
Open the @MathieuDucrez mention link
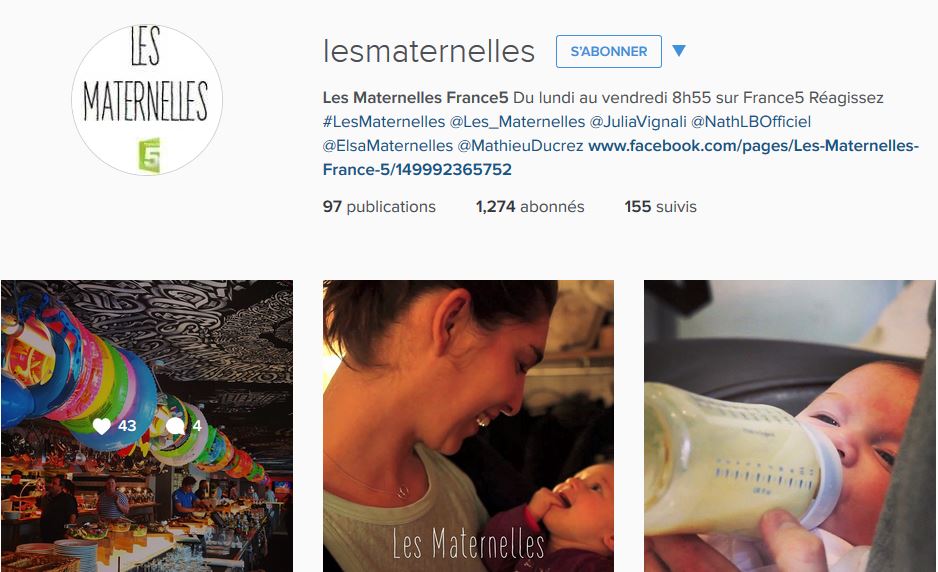(x=520, y=145)
